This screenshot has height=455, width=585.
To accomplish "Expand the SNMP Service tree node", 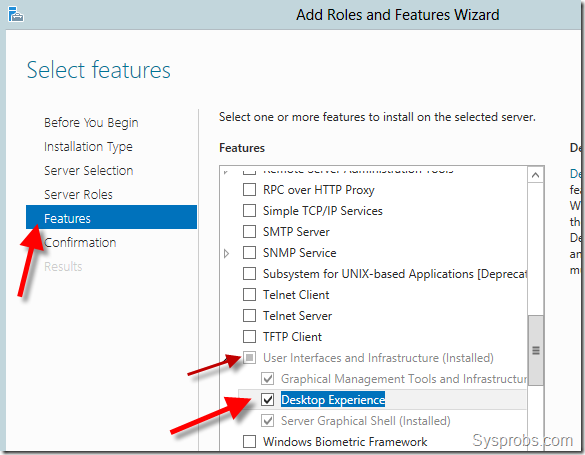I will 226,254.
